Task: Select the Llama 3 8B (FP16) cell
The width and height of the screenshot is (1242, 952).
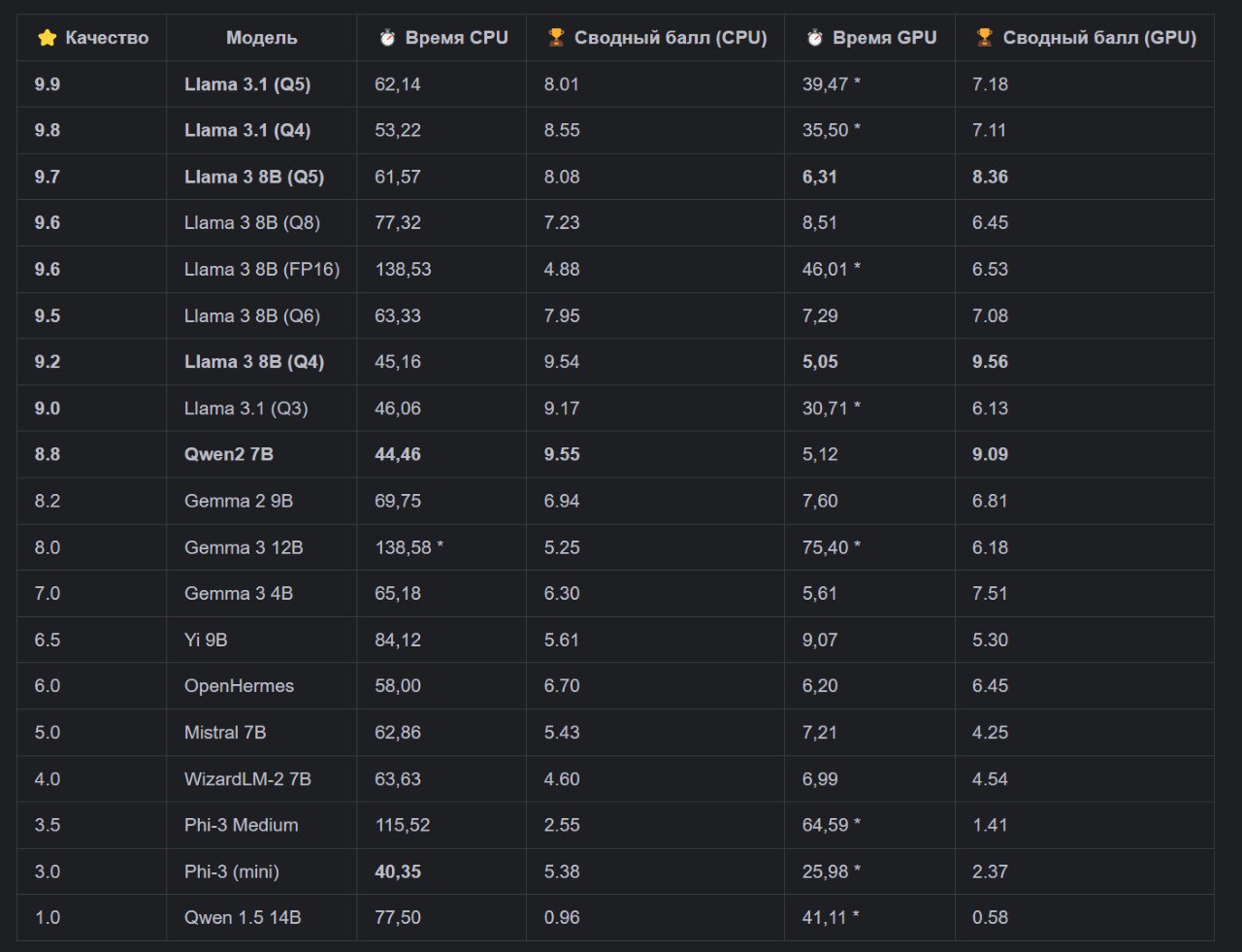Action: pyautogui.click(x=262, y=269)
